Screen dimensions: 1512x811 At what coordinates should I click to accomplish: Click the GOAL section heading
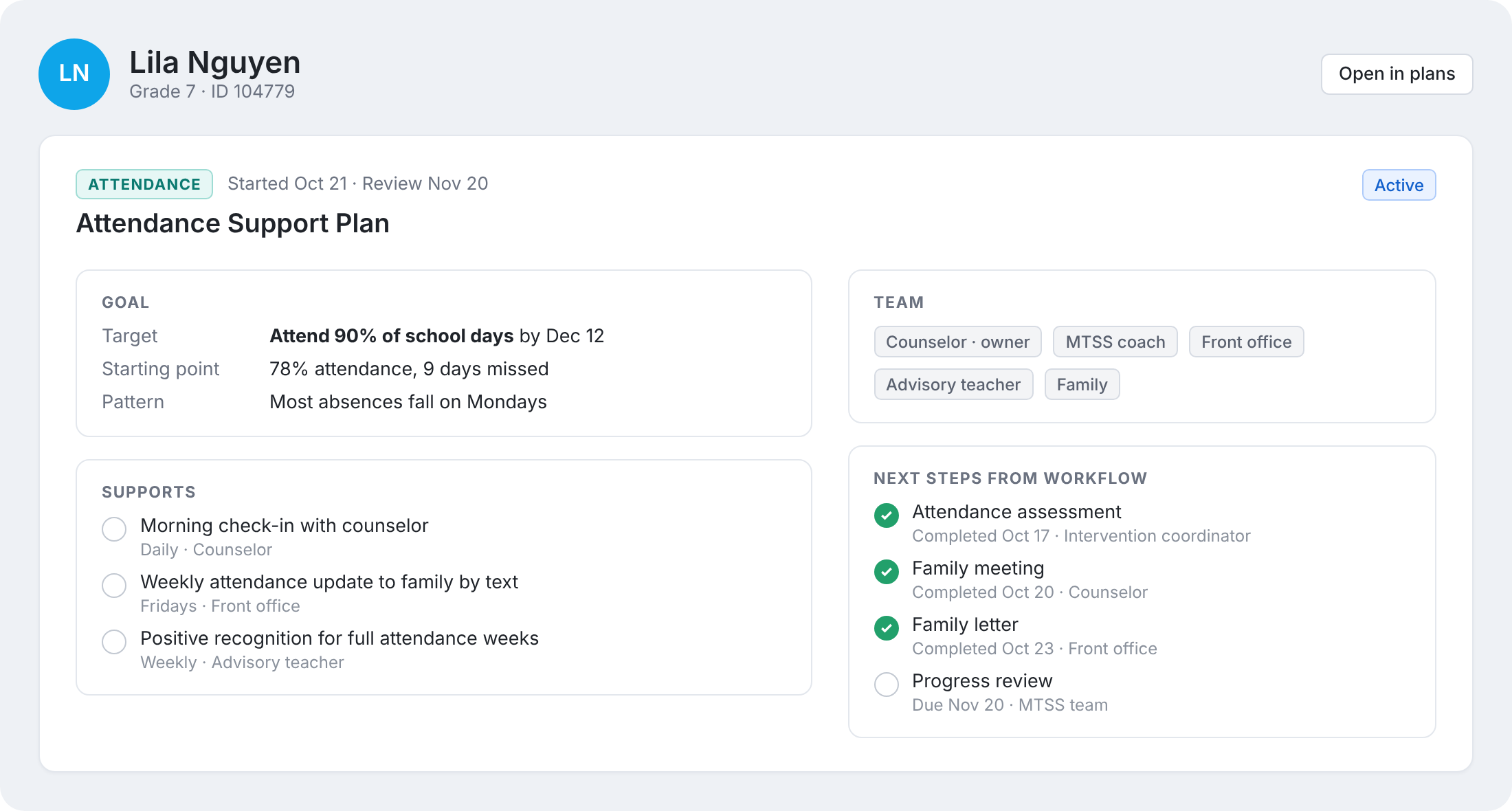point(125,302)
